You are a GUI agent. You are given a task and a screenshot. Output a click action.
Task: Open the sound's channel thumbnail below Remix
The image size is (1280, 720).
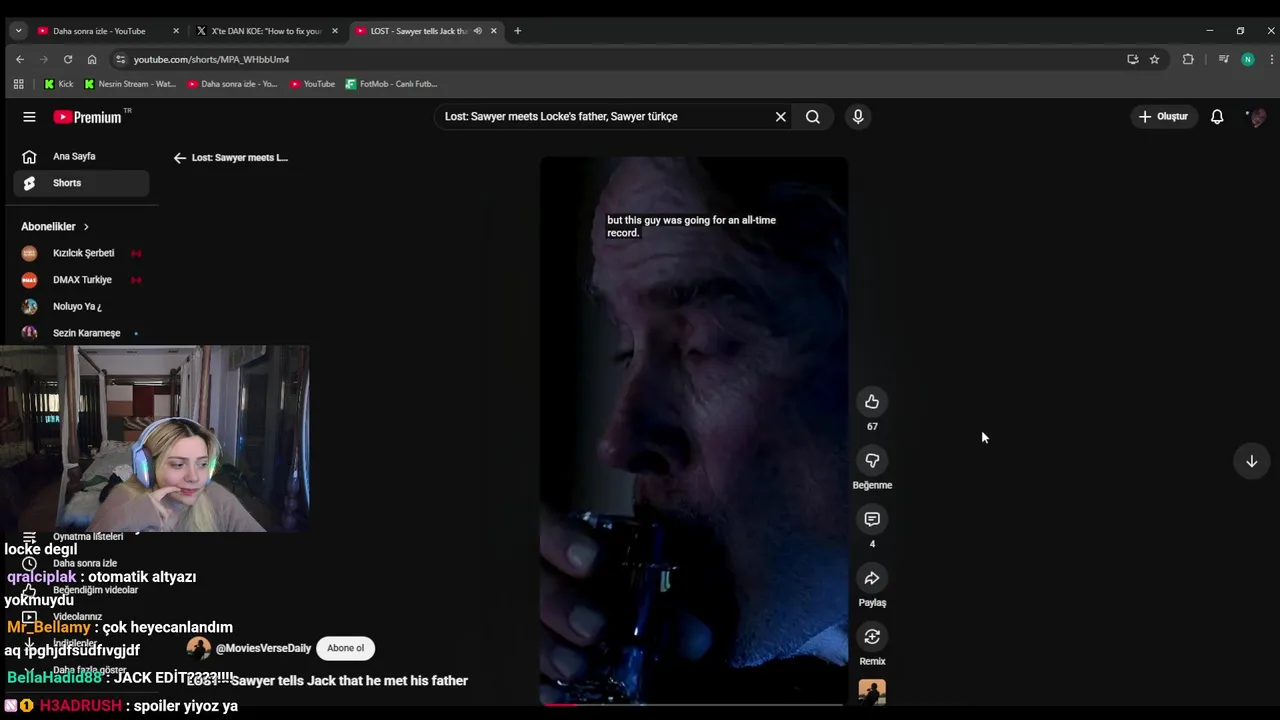(x=872, y=692)
